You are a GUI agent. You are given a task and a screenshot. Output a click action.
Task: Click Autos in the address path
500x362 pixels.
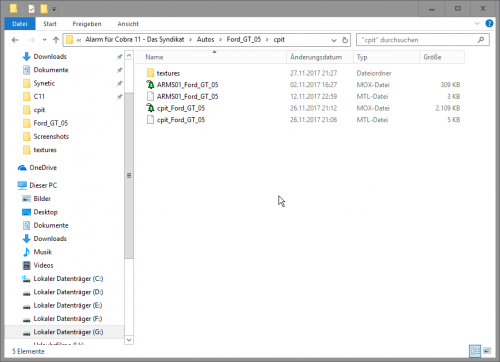(205, 39)
